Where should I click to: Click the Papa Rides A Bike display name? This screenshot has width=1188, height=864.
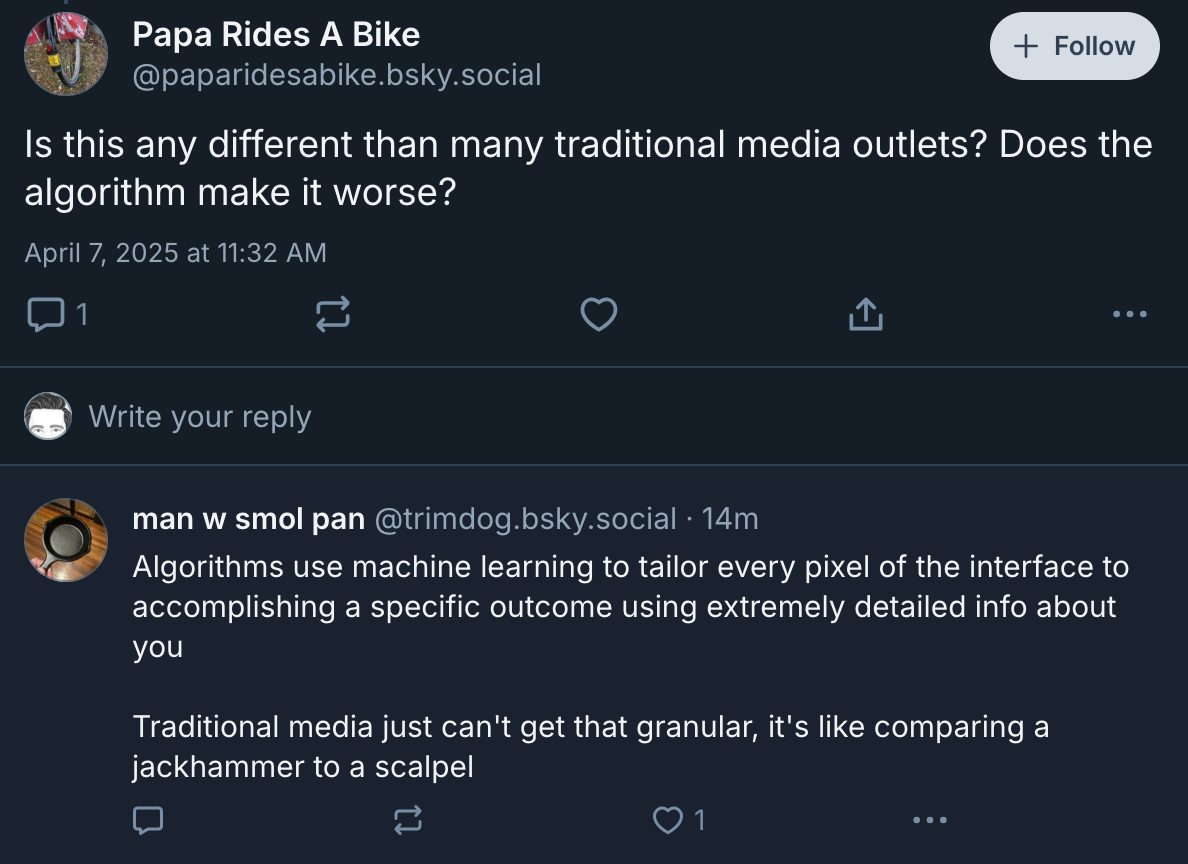point(276,35)
